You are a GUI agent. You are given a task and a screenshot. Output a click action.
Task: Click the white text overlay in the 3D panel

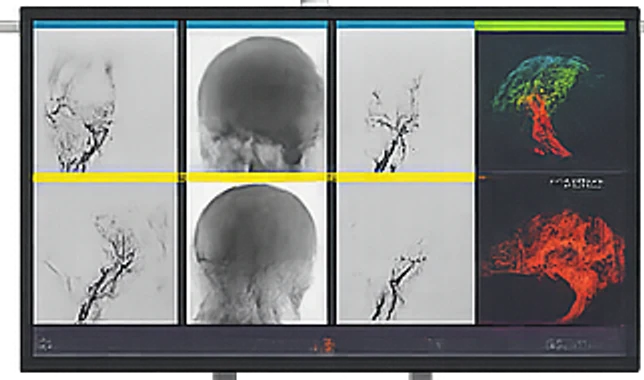click(x=577, y=183)
